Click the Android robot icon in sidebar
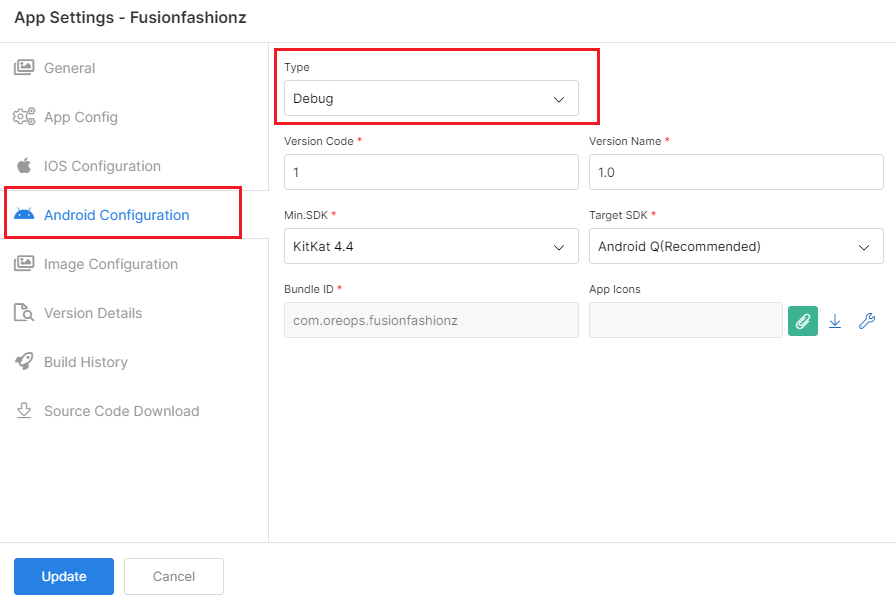896x607 pixels. 24,214
